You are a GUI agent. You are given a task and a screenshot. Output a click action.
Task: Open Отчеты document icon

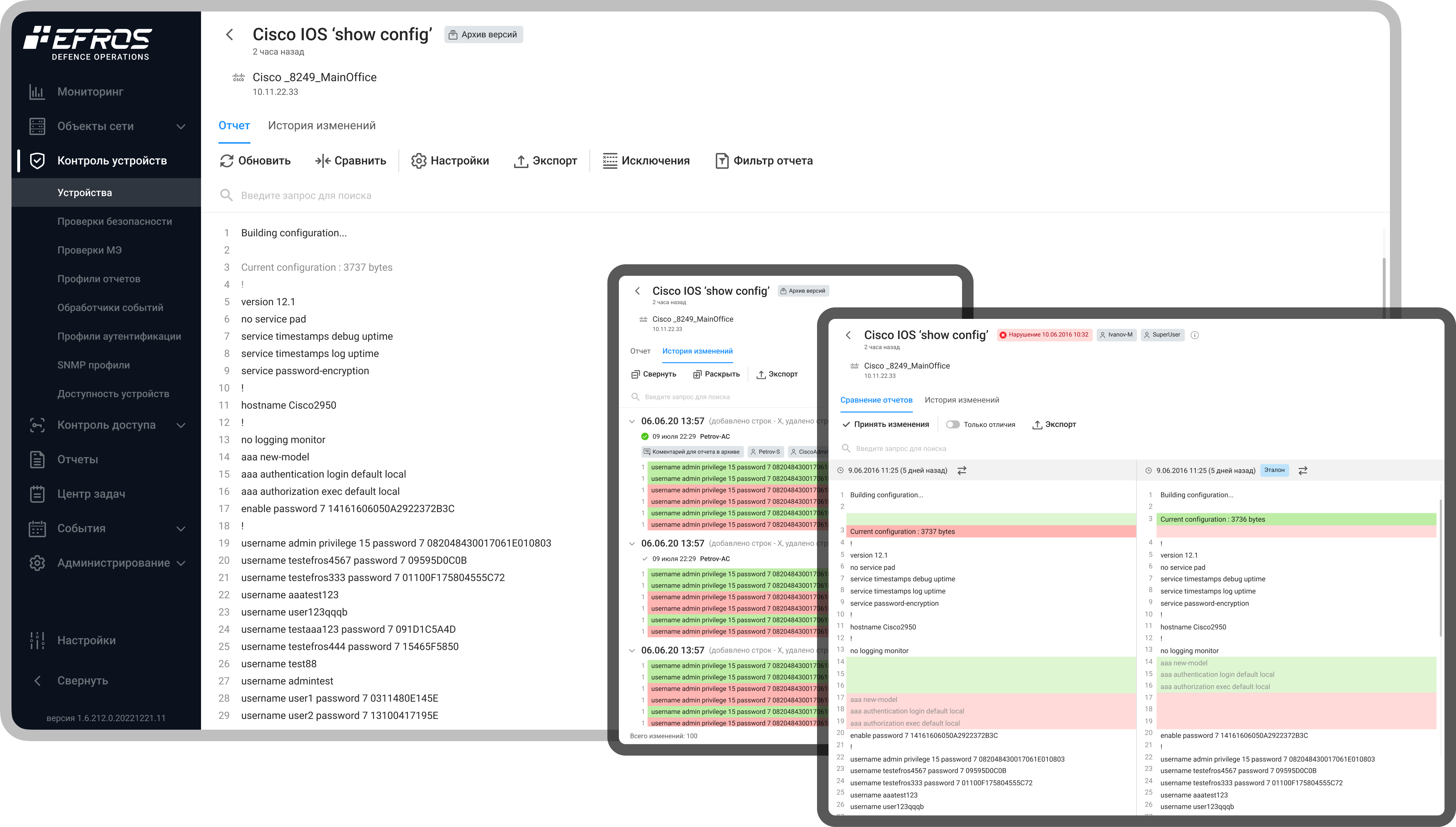coord(37,460)
